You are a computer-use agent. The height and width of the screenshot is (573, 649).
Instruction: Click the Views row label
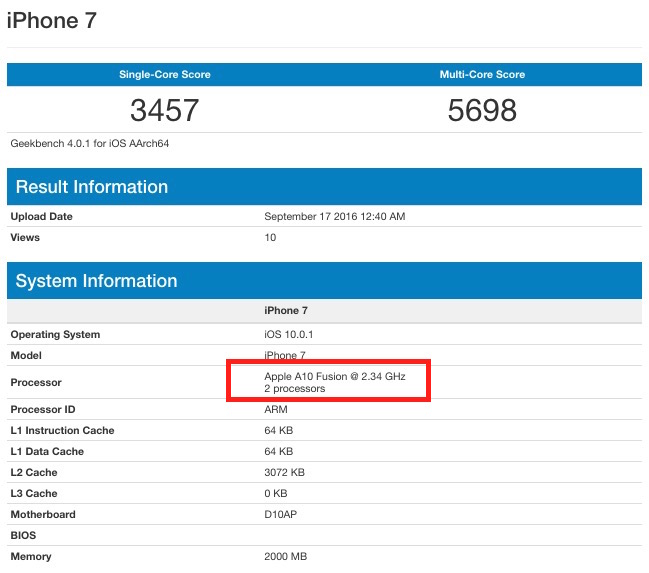pyautogui.click(x=25, y=238)
